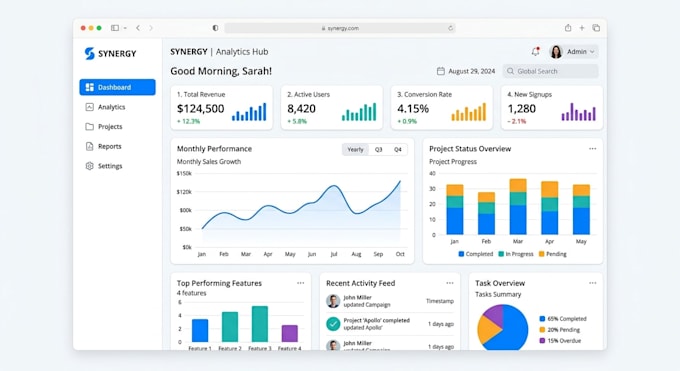Screen dimensions: 680x371
Task: Toggle the In Progress legend teal swatch
Action: pos(501,254)
